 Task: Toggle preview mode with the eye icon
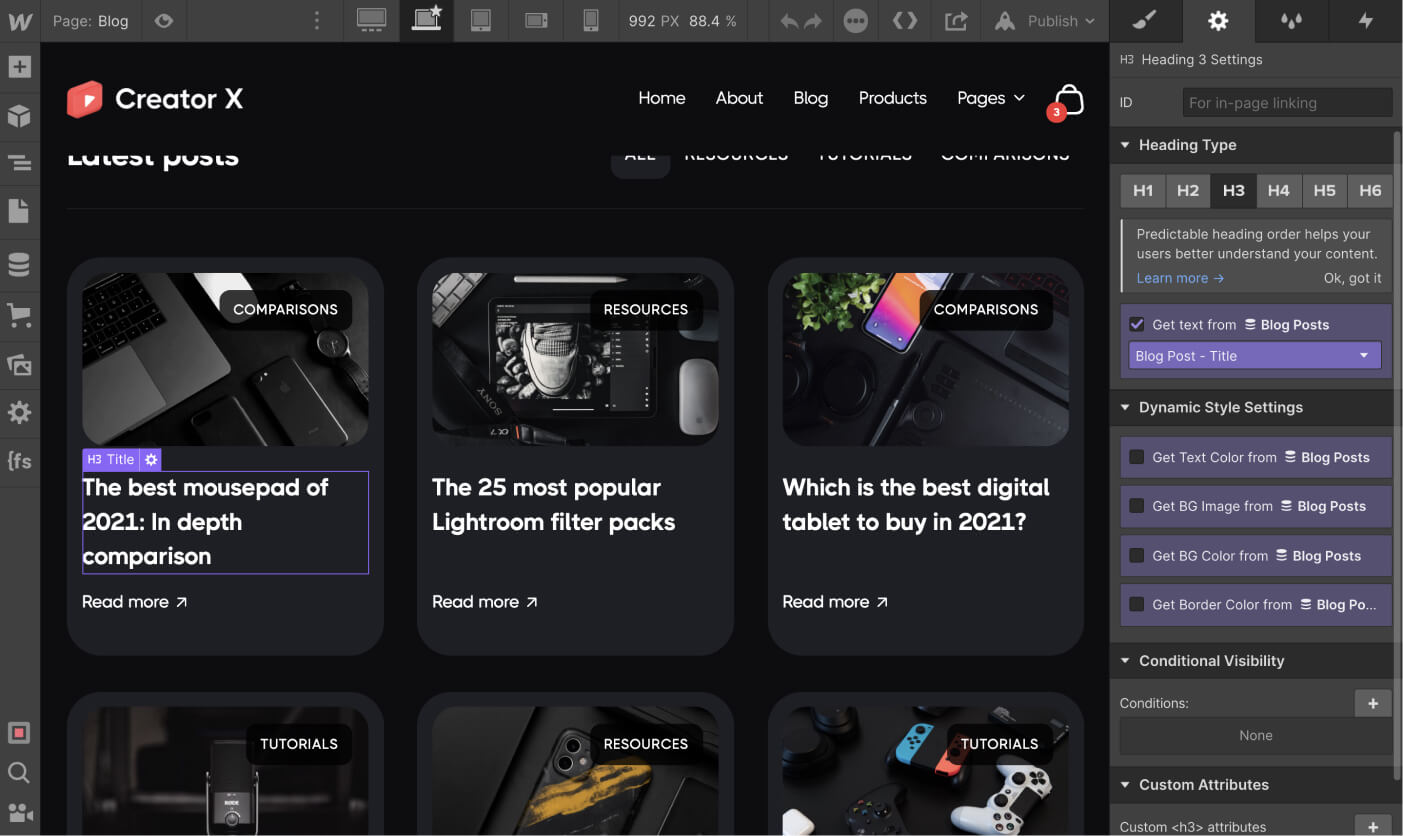164,20
